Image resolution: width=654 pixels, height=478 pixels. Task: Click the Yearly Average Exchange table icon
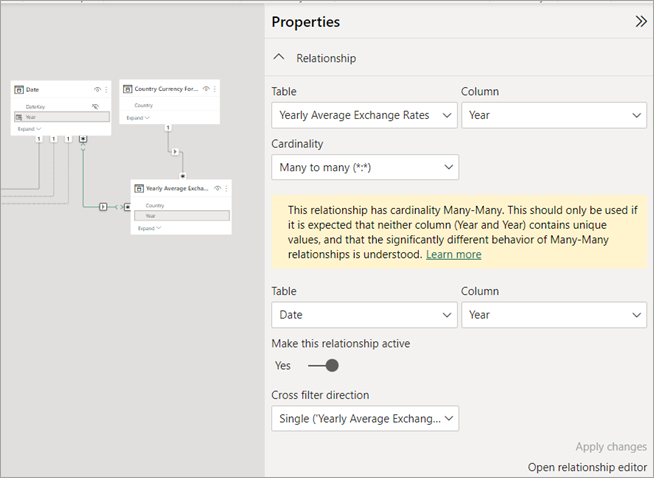(140, 188)
